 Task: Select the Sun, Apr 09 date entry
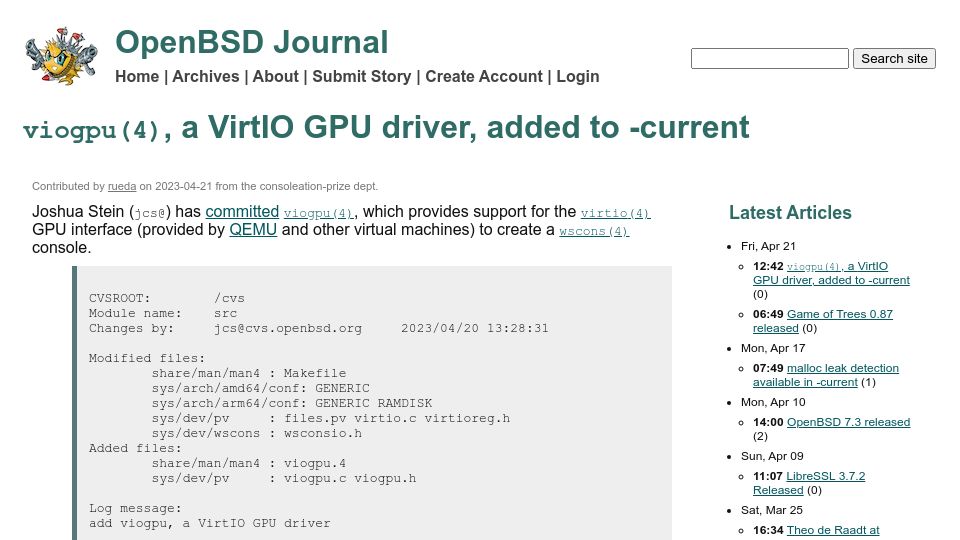[x=772, y=456]
